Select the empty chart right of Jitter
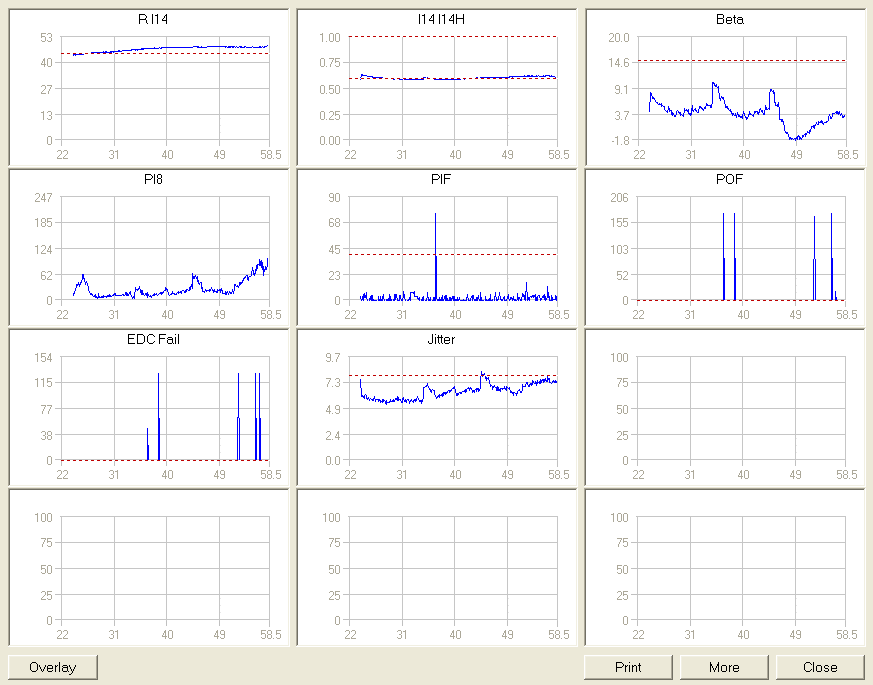Viewport: 873px width, 685px height. pos(741,408)
